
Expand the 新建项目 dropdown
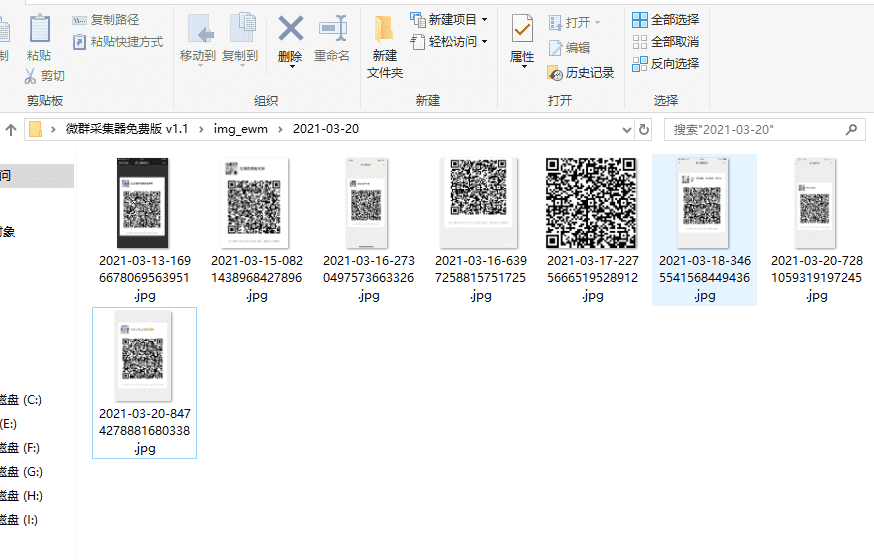[x=485, y=20]
